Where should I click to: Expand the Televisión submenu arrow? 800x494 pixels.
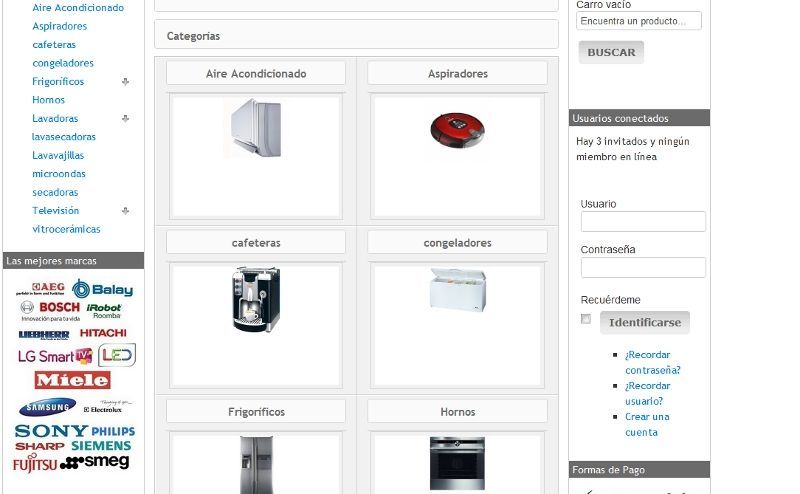click(126, 211)
